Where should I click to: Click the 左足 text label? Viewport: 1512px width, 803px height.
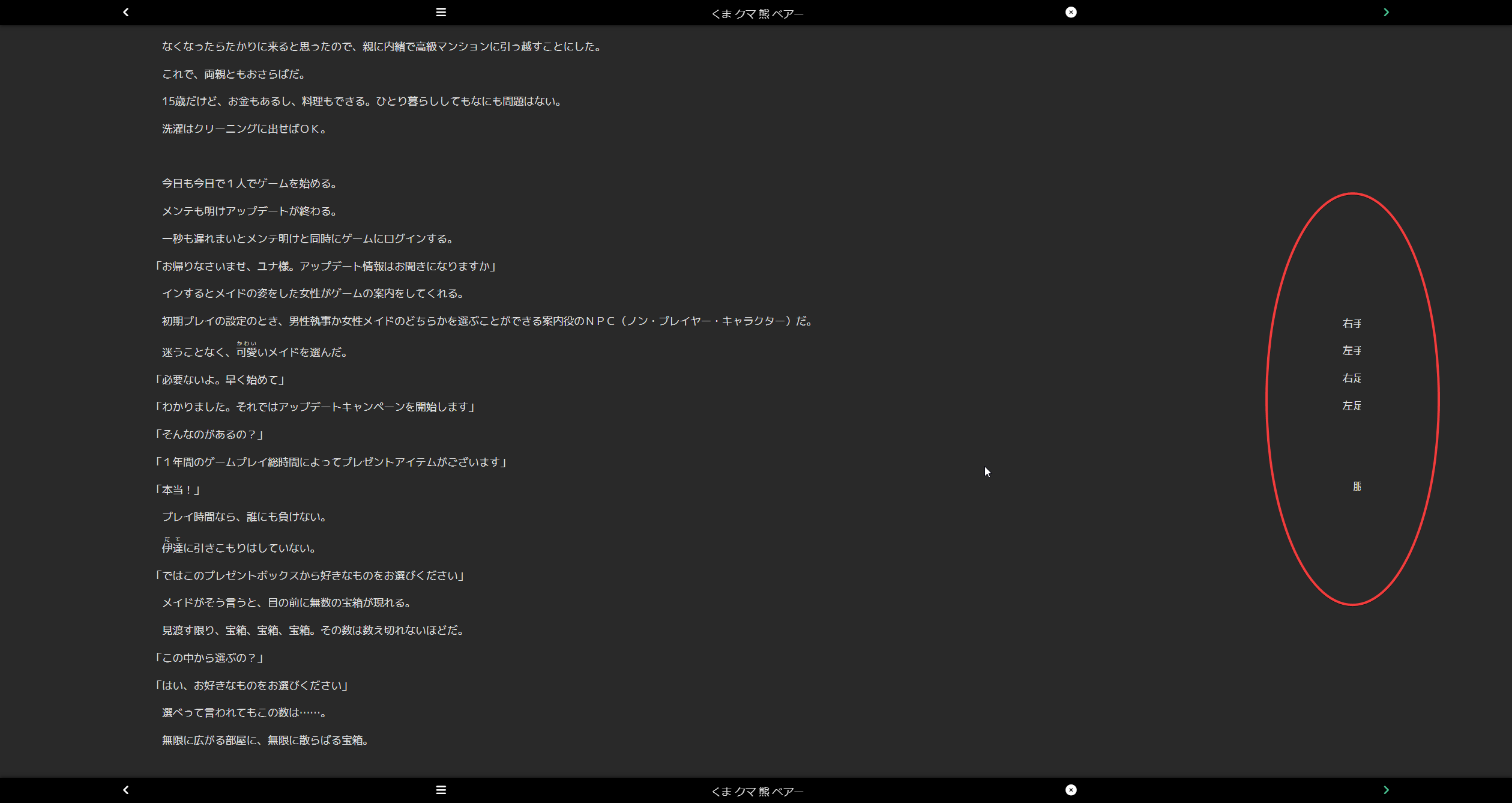click(1352, 405)
